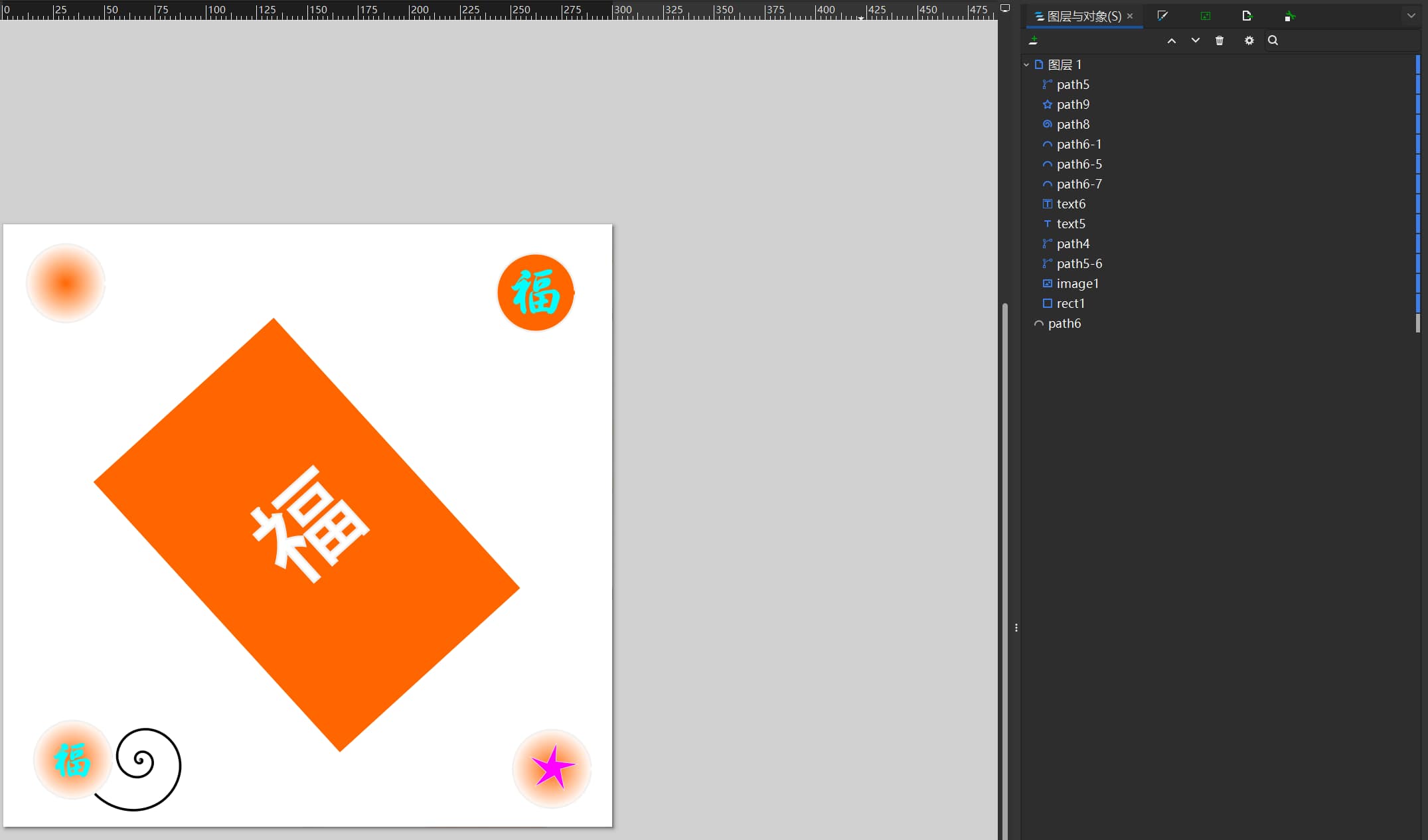The height and width of the screenshot is (840, 1428).
Task: Select the path6 item in the object tree
Action: click(x=1066, y=323)
